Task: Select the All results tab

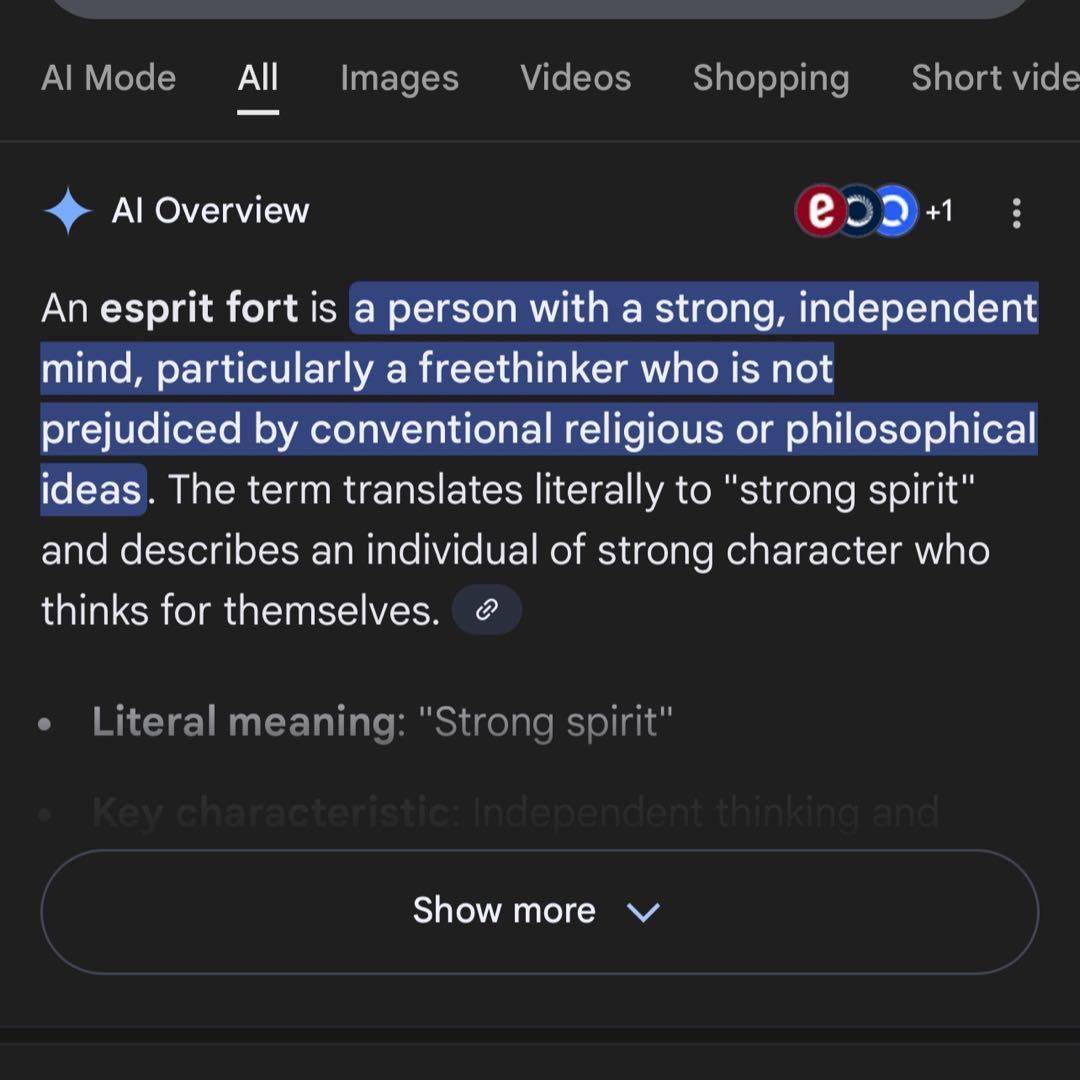Action: tap(258, 78)
